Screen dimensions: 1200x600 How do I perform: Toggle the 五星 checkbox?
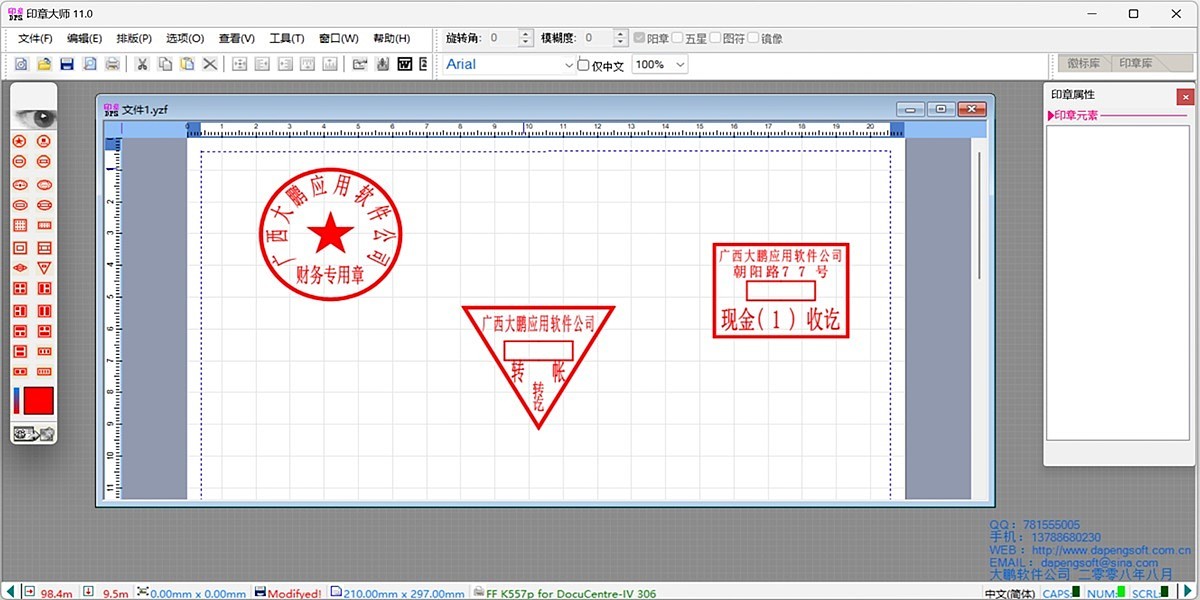(x=677, y=38)
